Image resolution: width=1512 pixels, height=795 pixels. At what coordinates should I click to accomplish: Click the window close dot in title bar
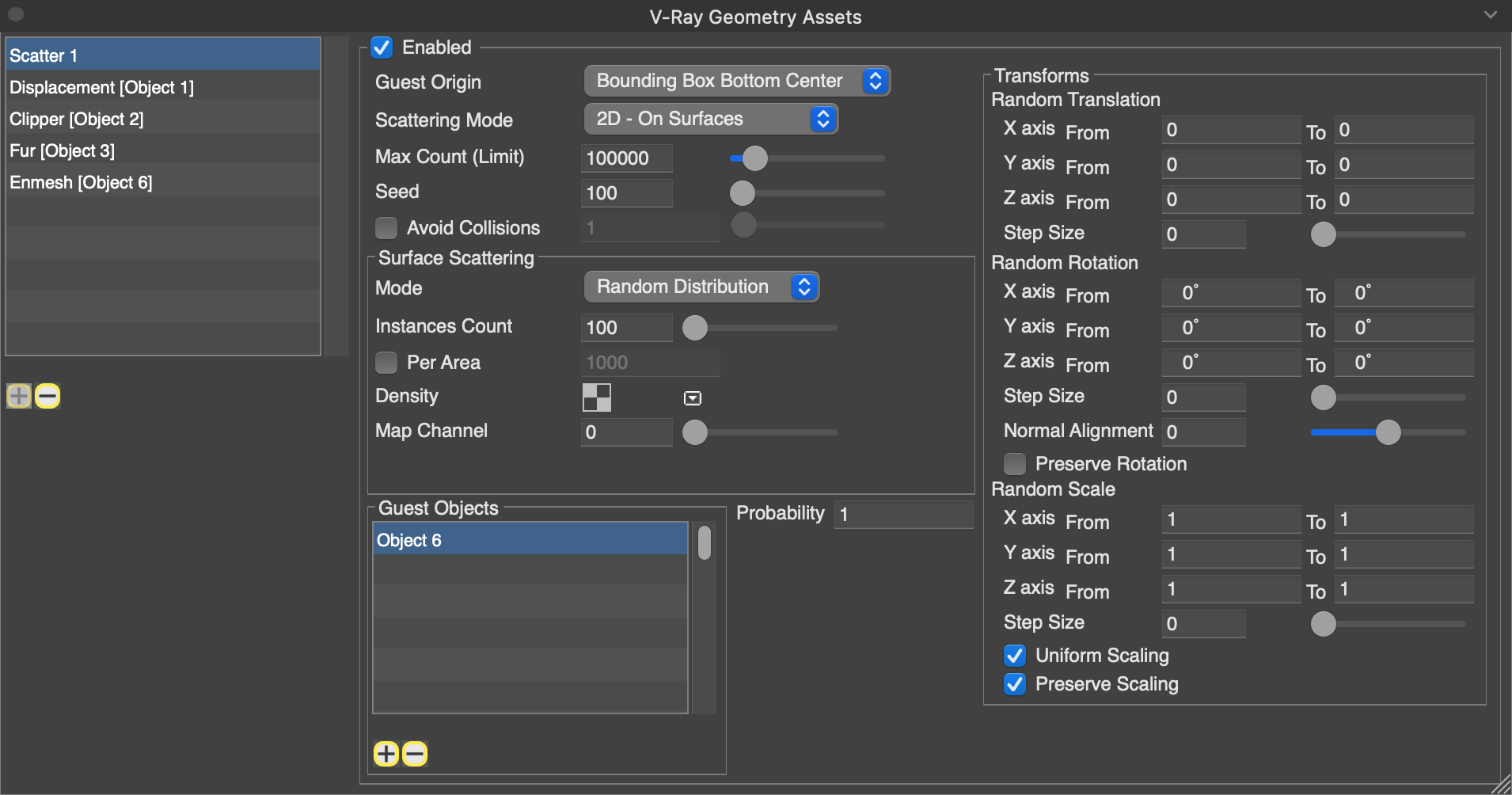tap(15, 14)
